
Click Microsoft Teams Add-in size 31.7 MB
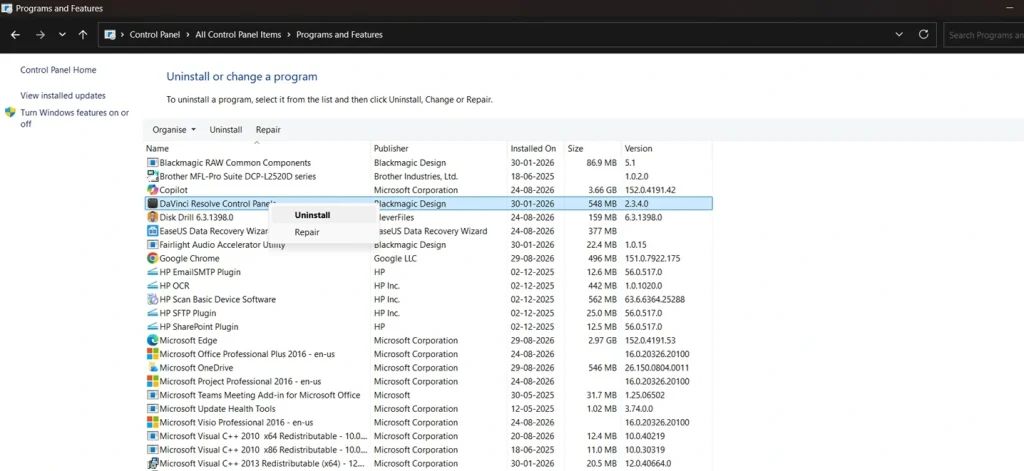(x=601, y=395)
